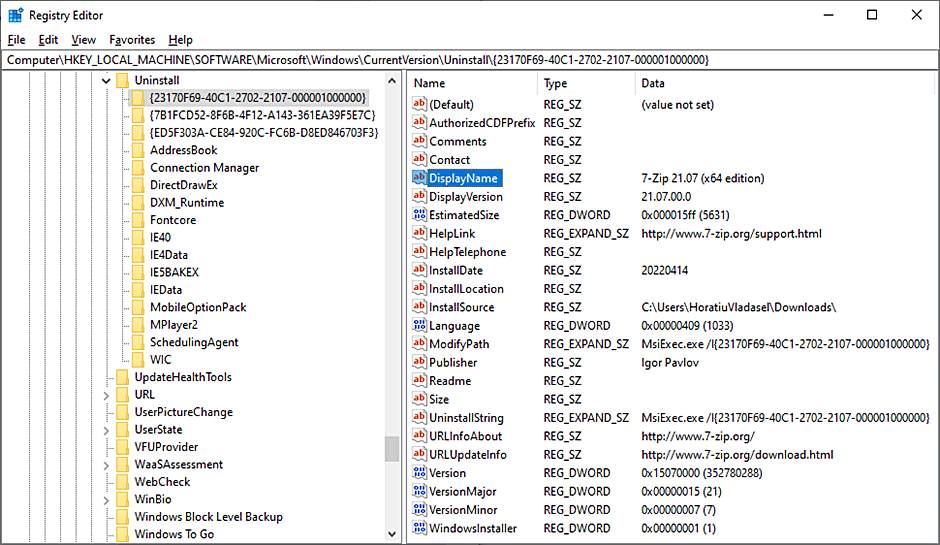Click the Registry Editor app icon in title bar
Screen dimensions: 940x545
point(15,15)
